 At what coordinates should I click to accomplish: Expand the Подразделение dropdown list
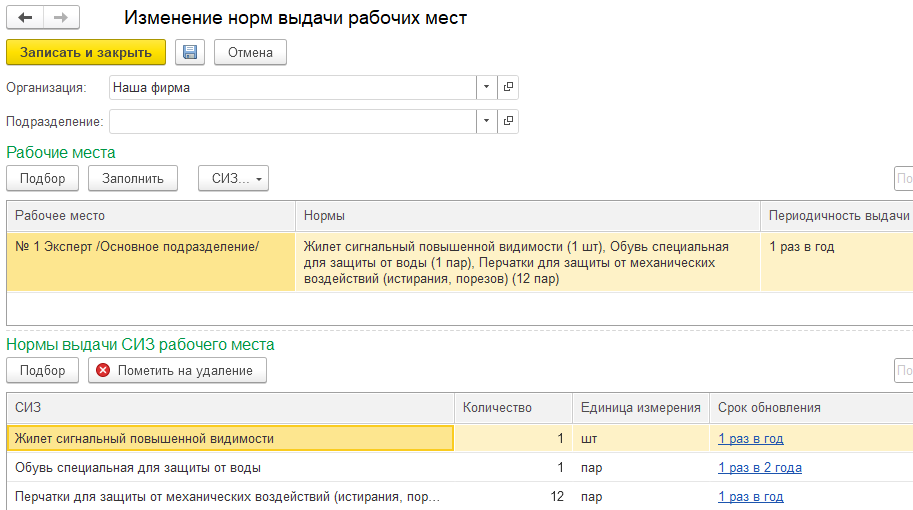486,121
